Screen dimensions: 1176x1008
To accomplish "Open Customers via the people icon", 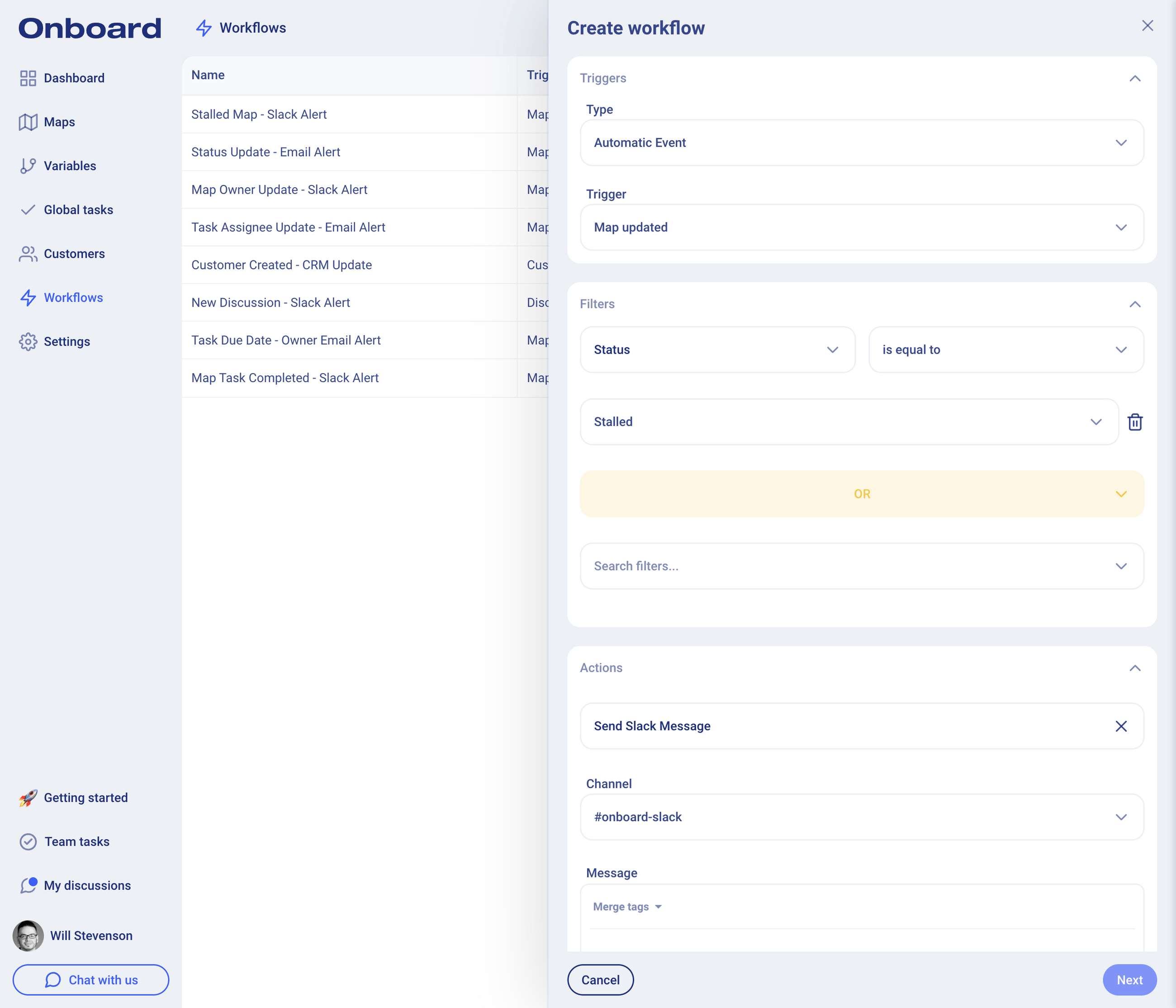I will coord(28,254).
